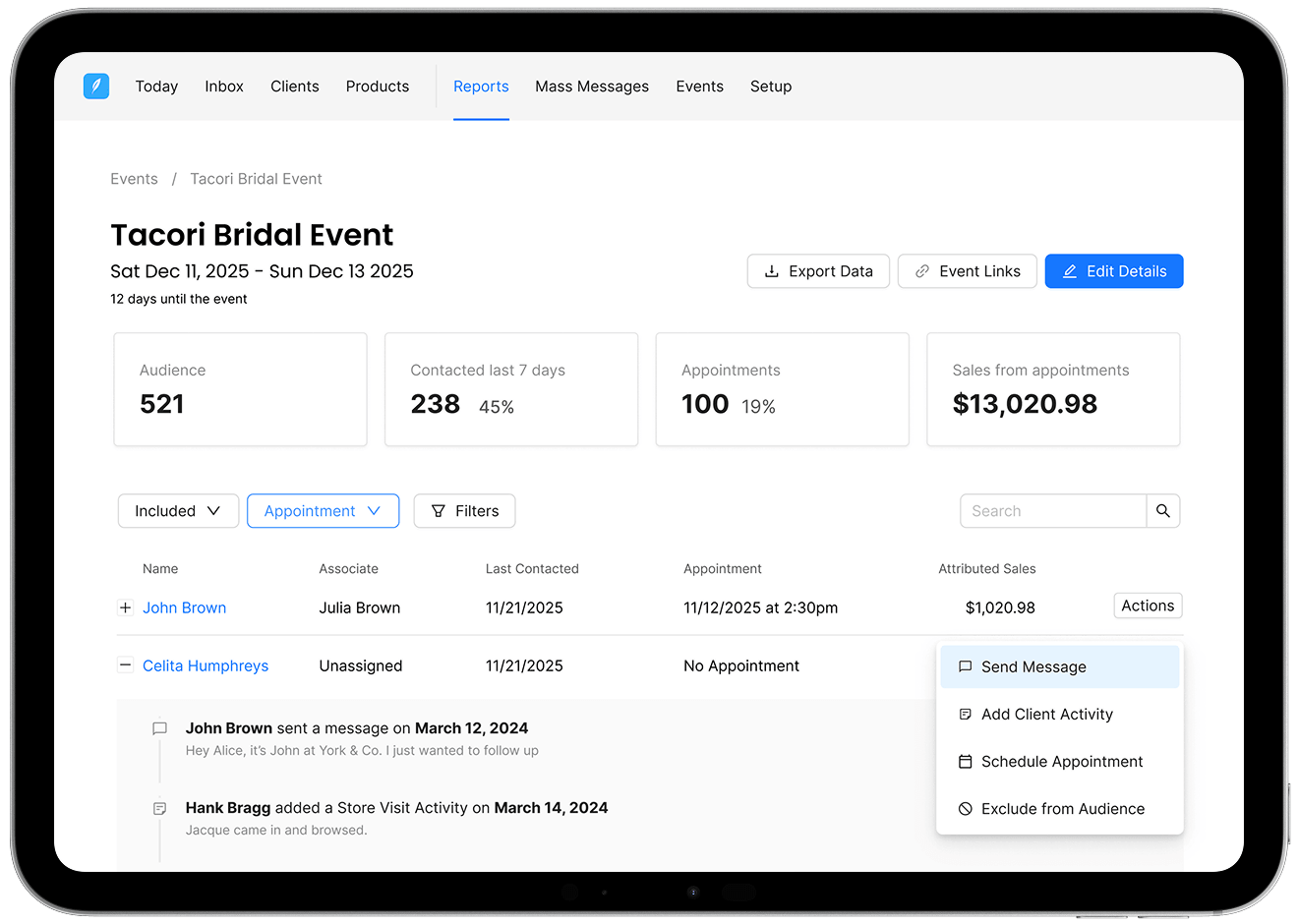Click the Attributed Sales column header
1298x924 pixels.
[x=987, y=569]
